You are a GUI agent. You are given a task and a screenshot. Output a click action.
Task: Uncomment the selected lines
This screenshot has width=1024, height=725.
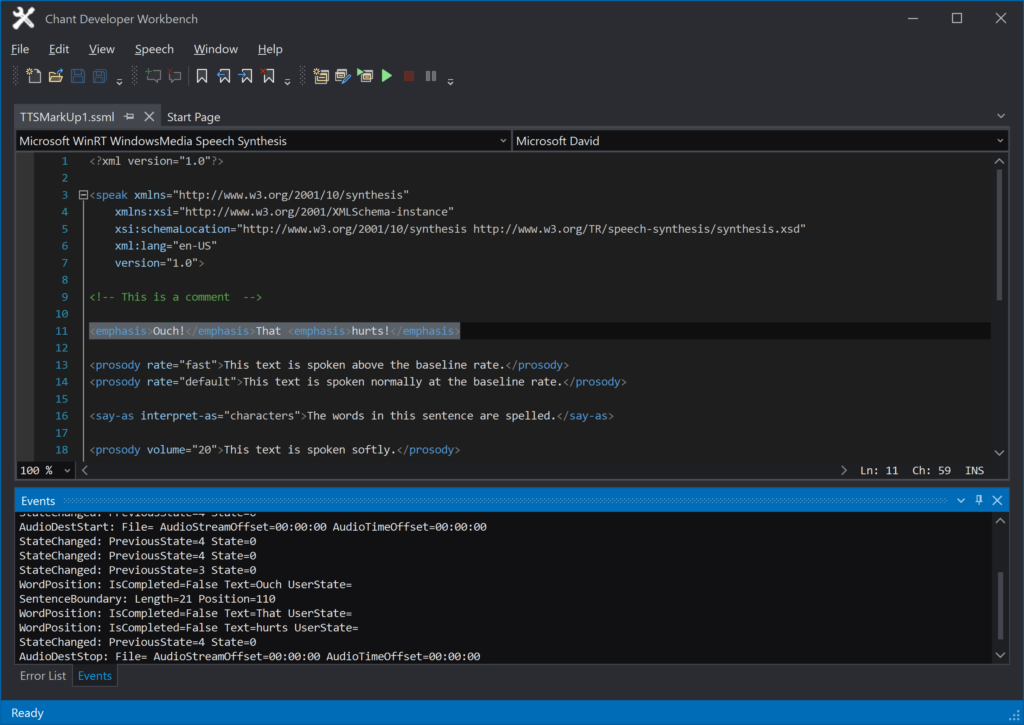174,76
